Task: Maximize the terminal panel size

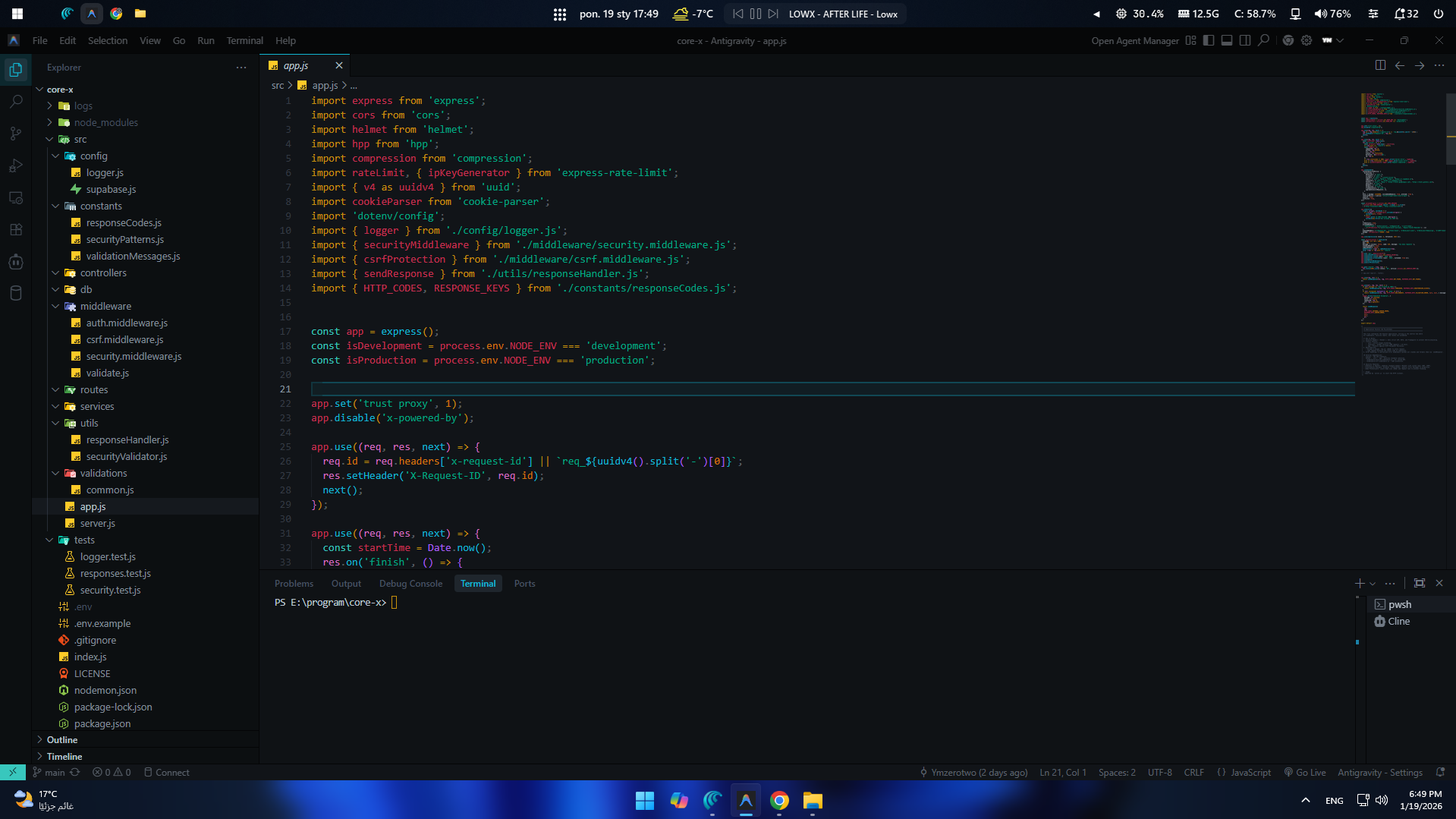Action: [1420, 584]
